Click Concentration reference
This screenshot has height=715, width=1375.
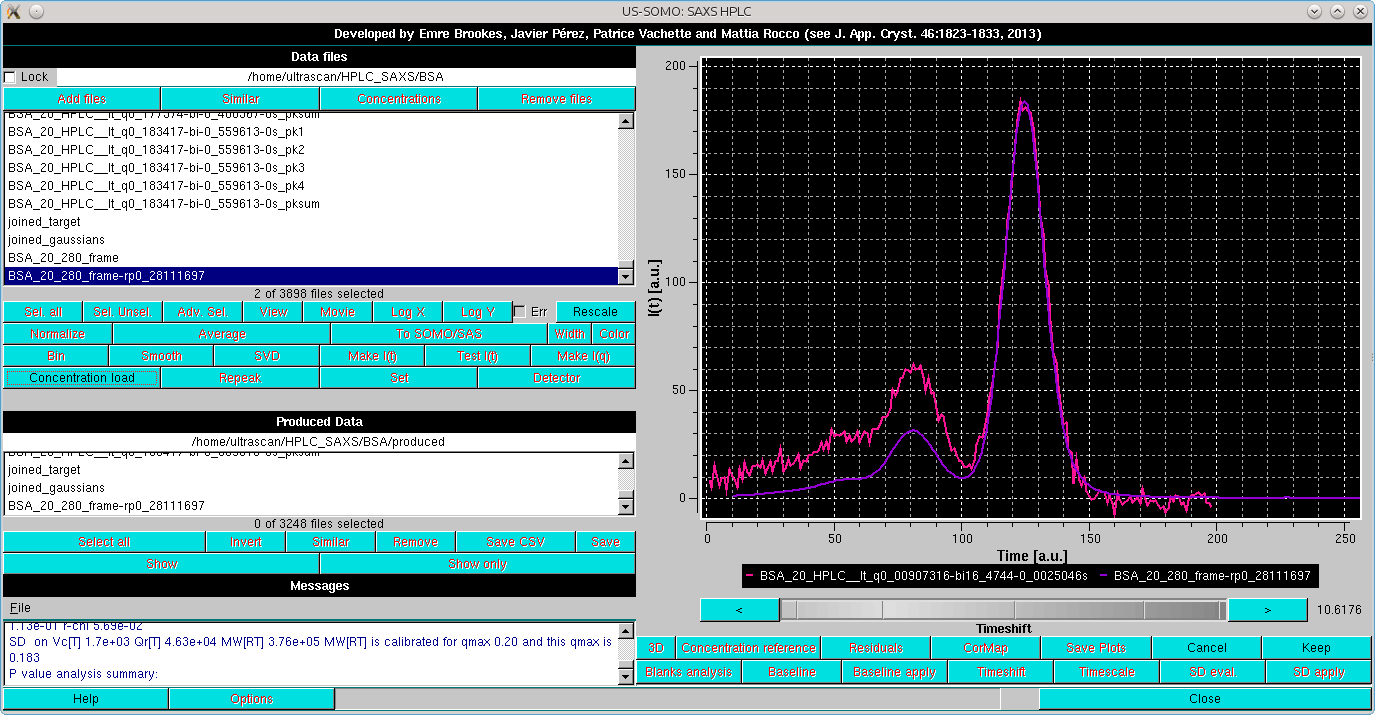click(x=748, y=648)
